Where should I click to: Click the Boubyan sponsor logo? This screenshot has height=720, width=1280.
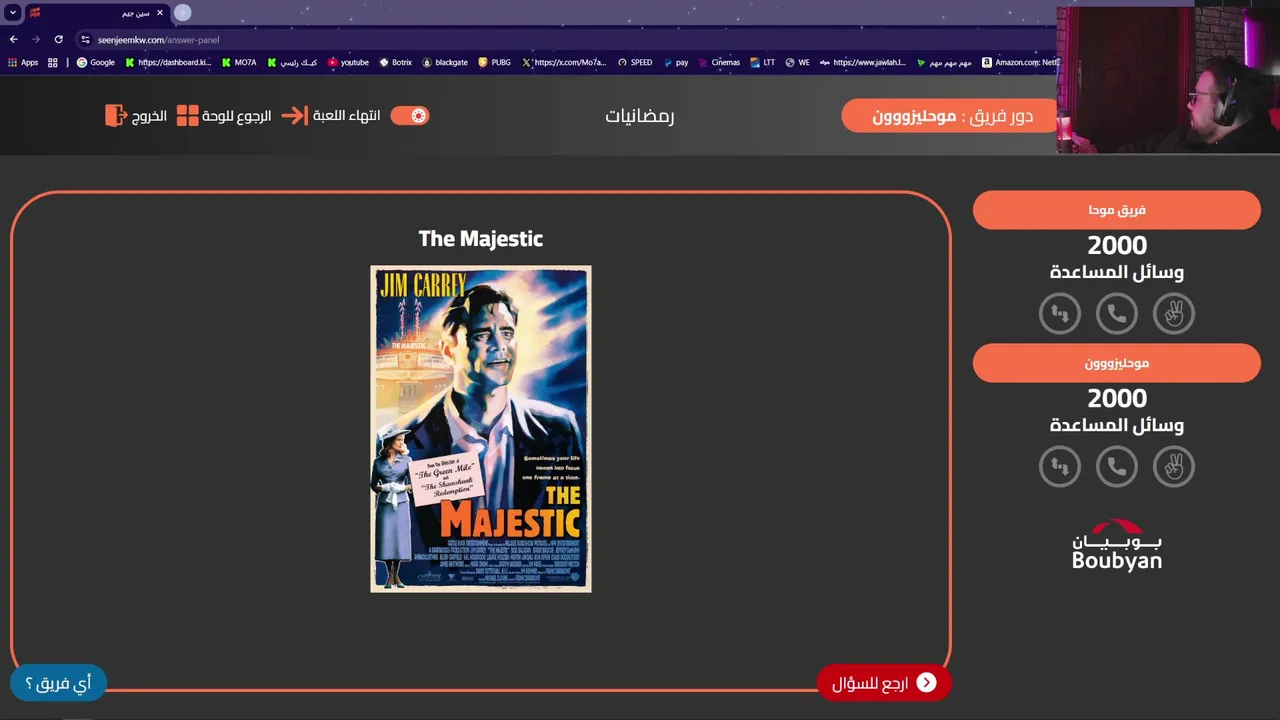(1117, 545)
